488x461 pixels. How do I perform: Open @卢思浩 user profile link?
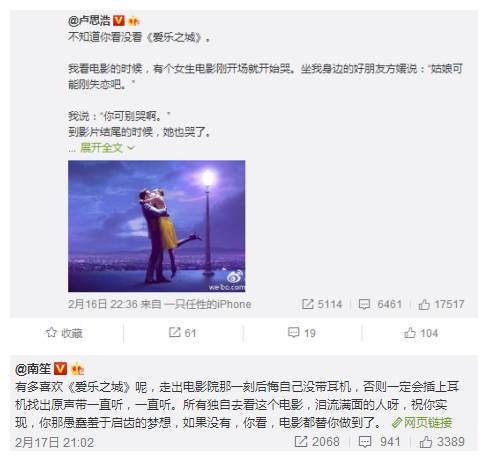point(89,21)
